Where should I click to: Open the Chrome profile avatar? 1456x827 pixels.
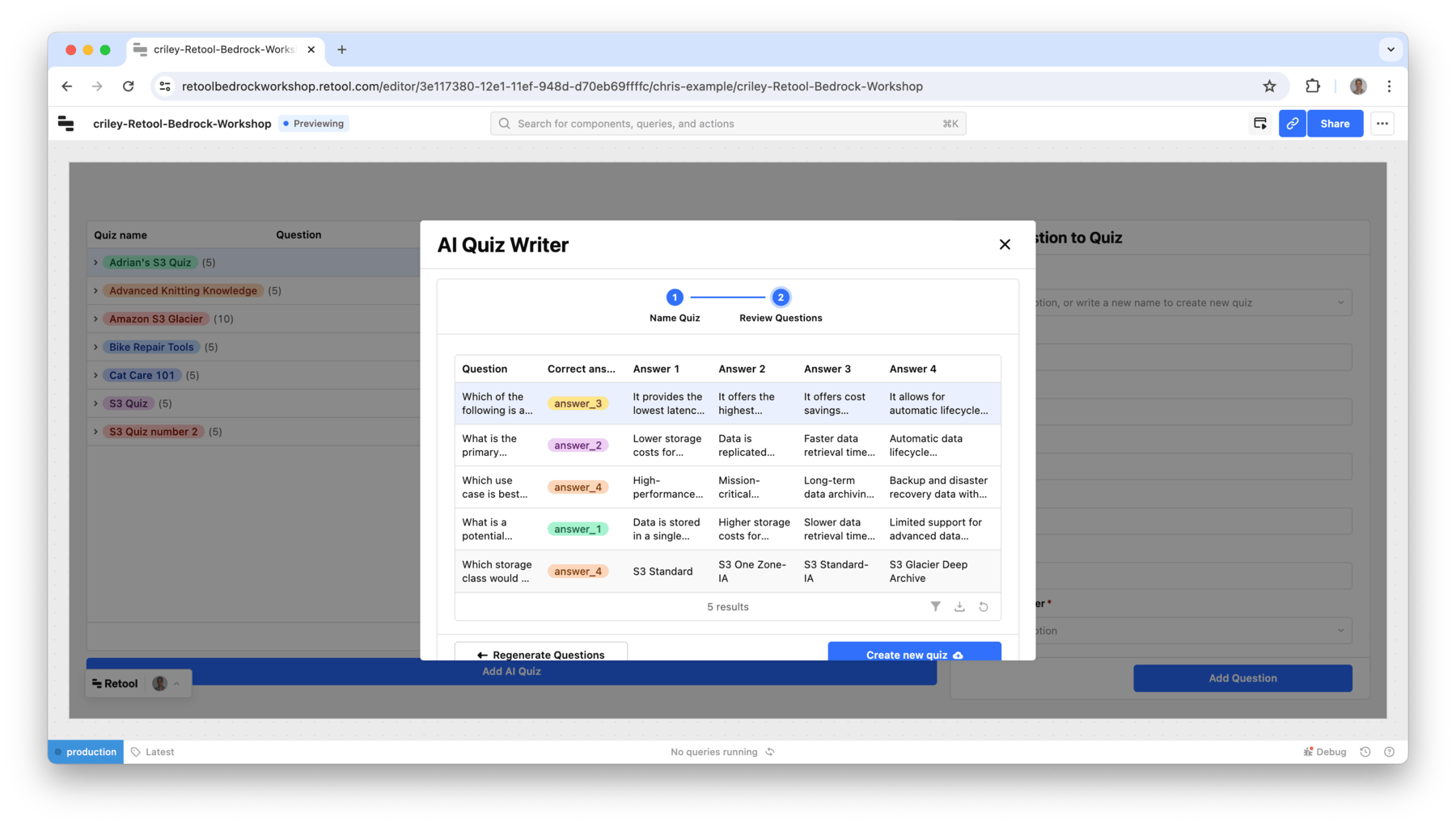click(1358, 86)
